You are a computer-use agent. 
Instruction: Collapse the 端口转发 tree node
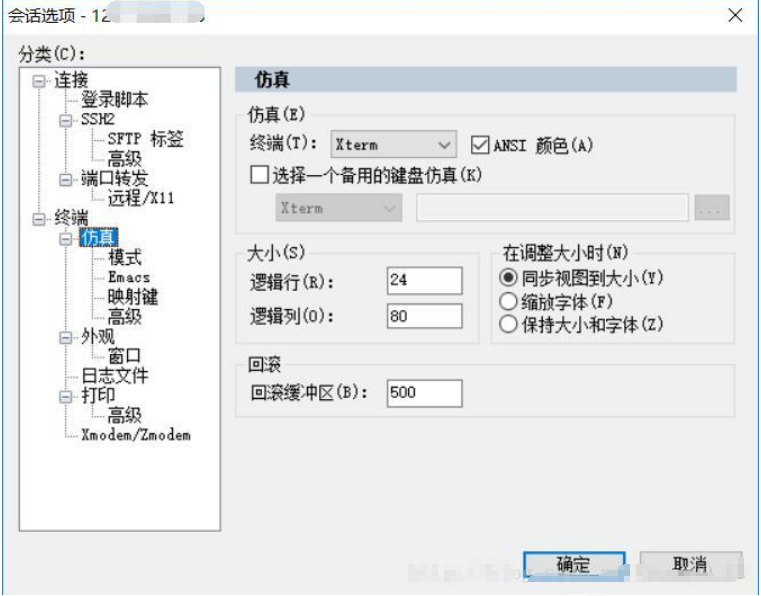(x=65, y=180)
